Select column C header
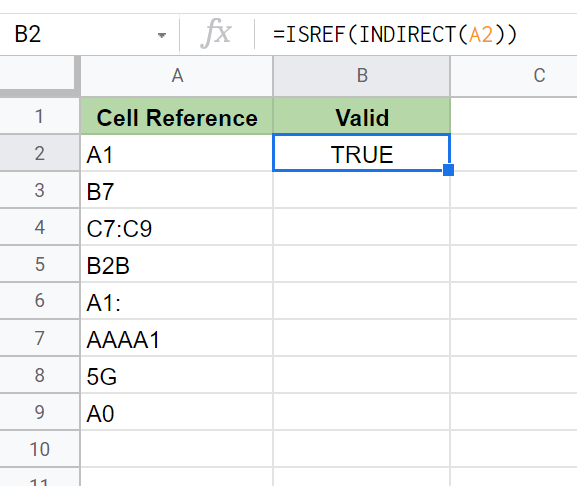 [x=514, y=76]
